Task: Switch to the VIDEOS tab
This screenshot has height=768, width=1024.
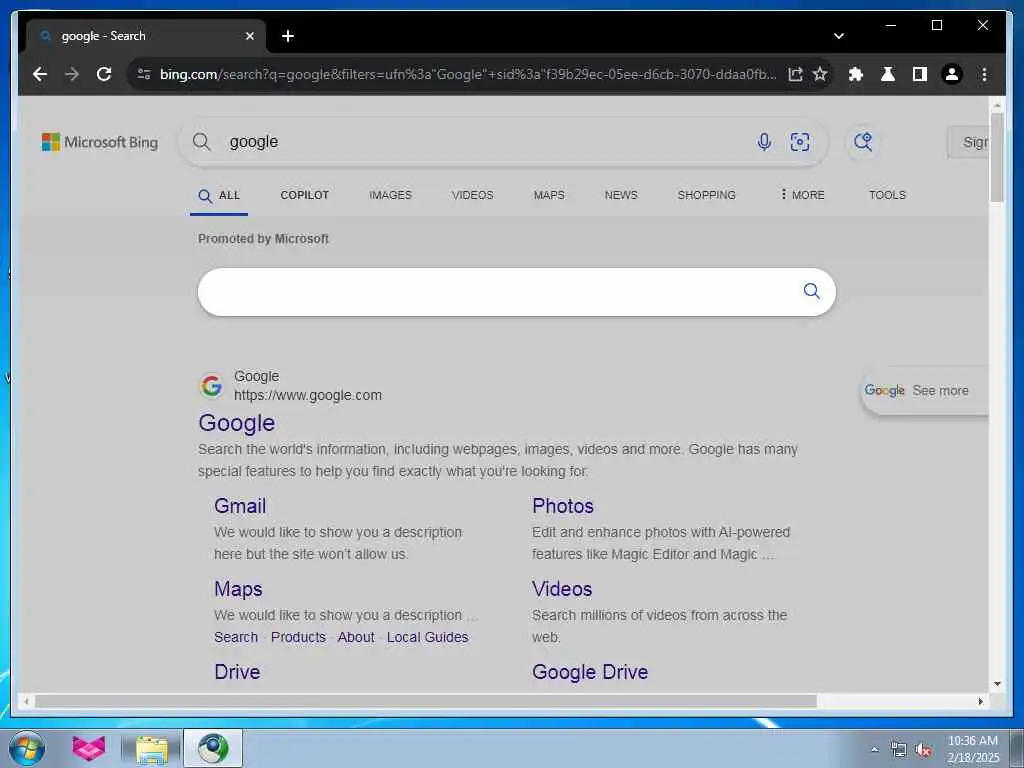Action: coord(472,195)
